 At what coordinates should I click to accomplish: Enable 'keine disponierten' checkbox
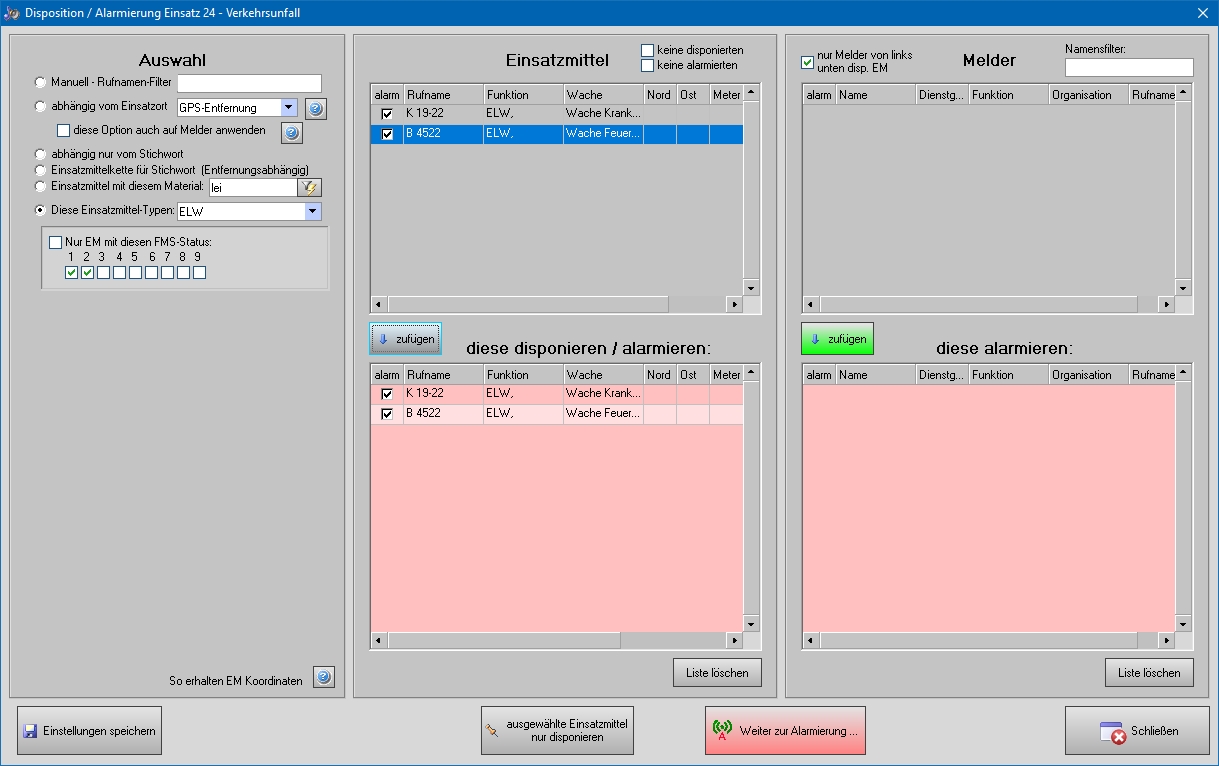(648, 50)
